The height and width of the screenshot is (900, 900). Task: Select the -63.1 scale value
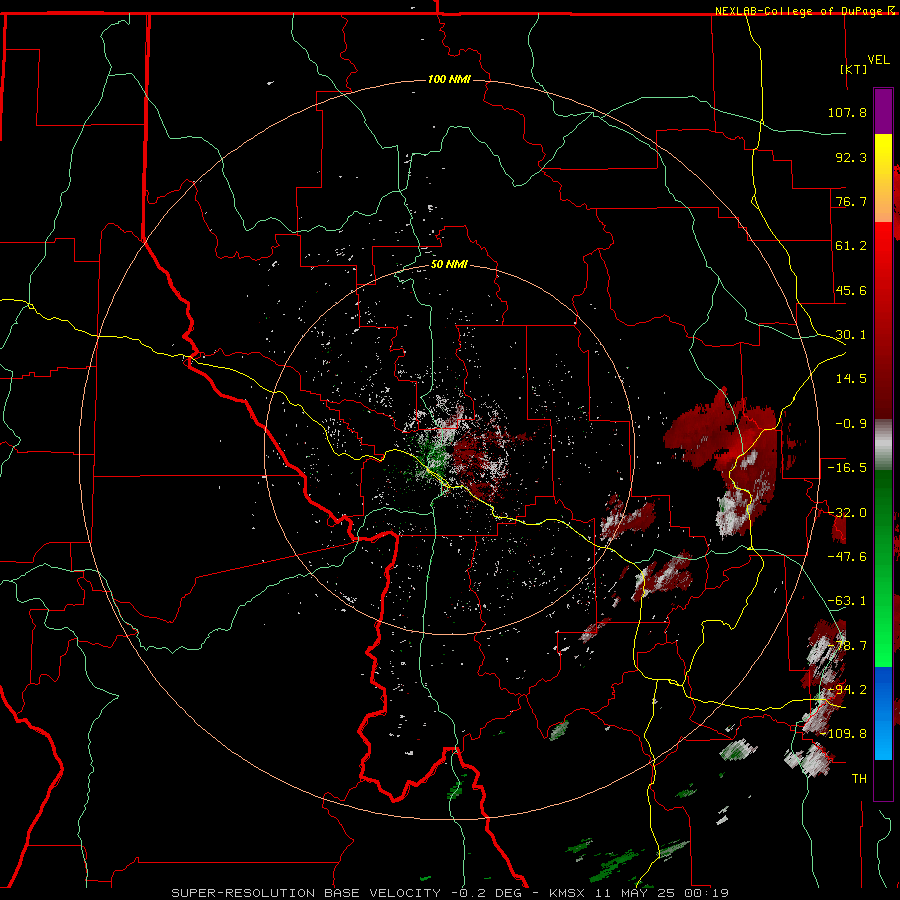(x=847, y=601)
